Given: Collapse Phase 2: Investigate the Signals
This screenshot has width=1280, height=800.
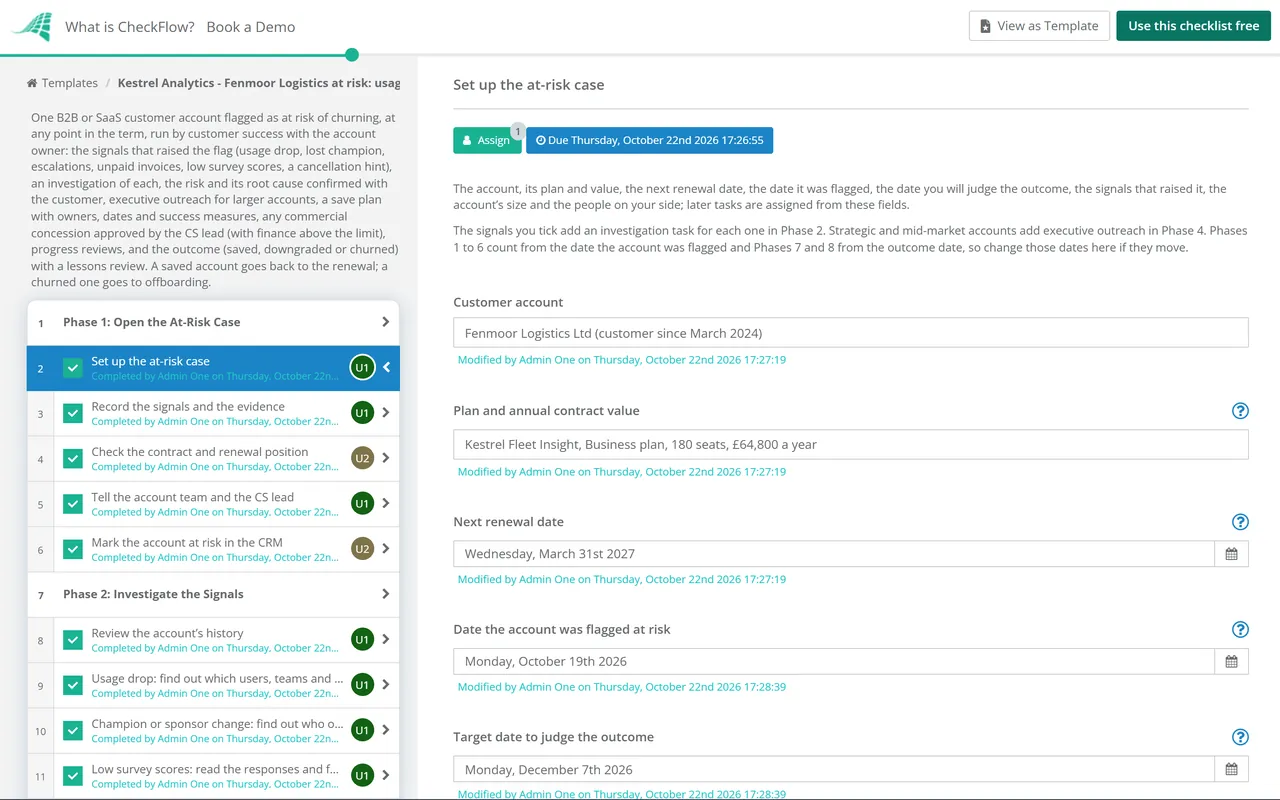Looking at the screenshot, I should tap(386, 594).
